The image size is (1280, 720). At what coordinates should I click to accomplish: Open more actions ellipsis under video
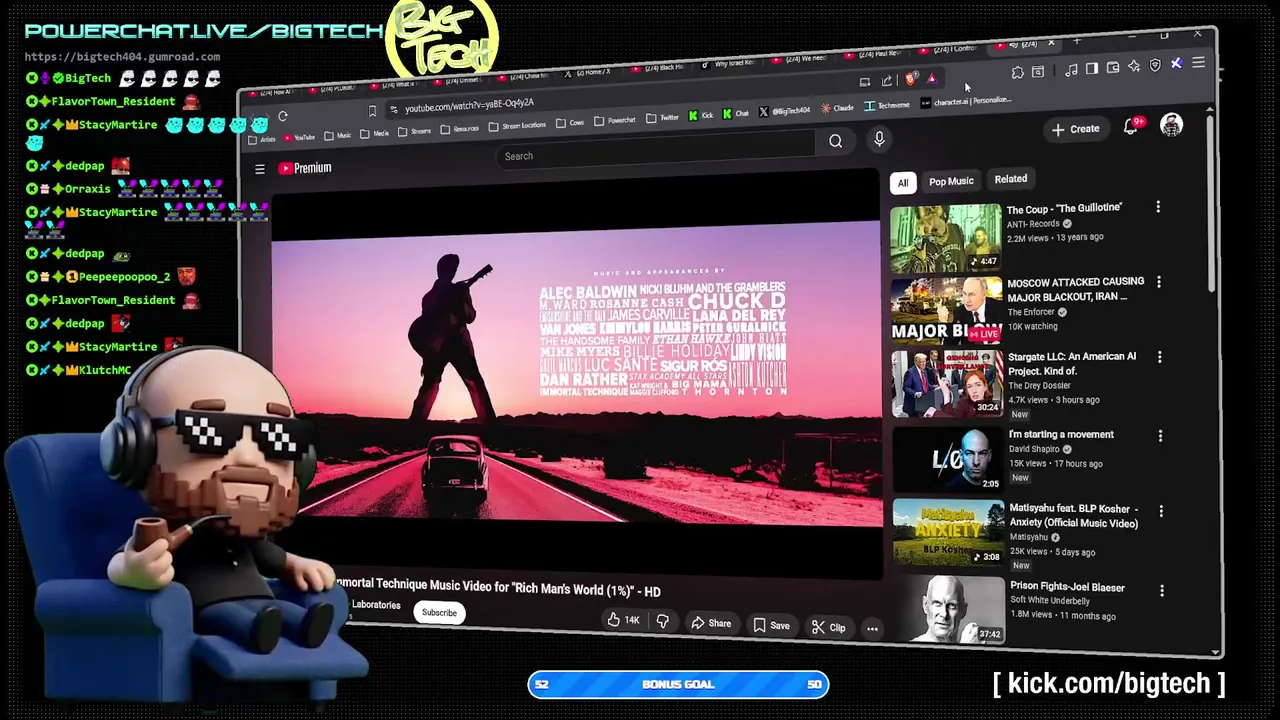(872, 629)
